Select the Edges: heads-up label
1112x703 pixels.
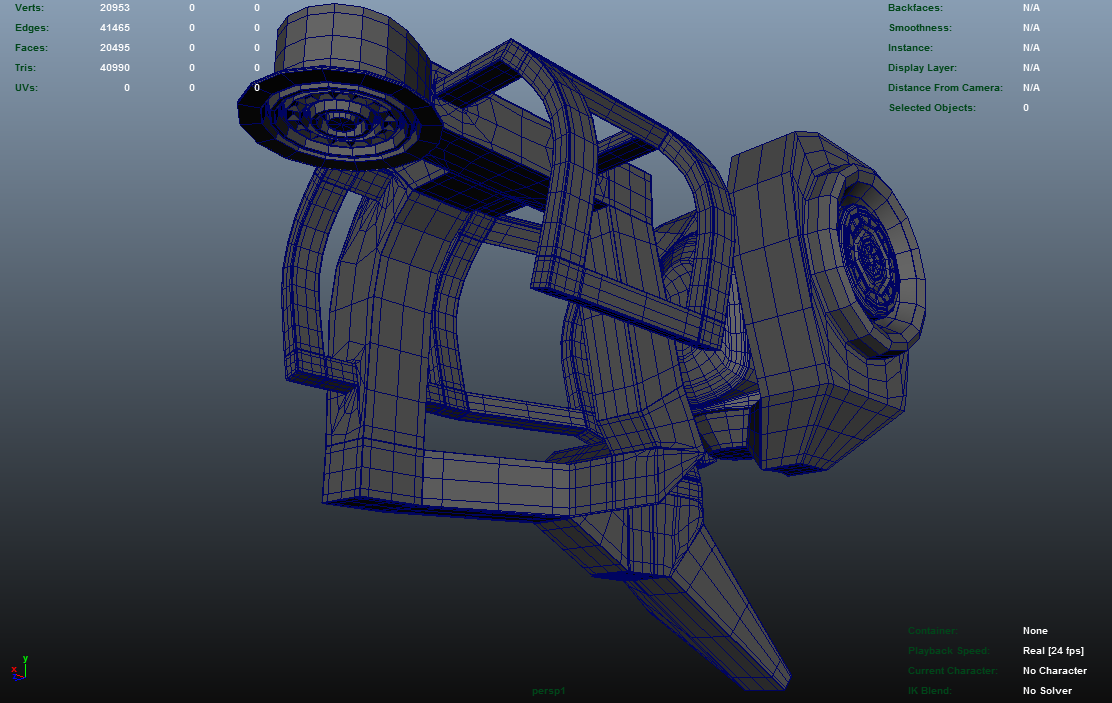(x=32, y=28)
